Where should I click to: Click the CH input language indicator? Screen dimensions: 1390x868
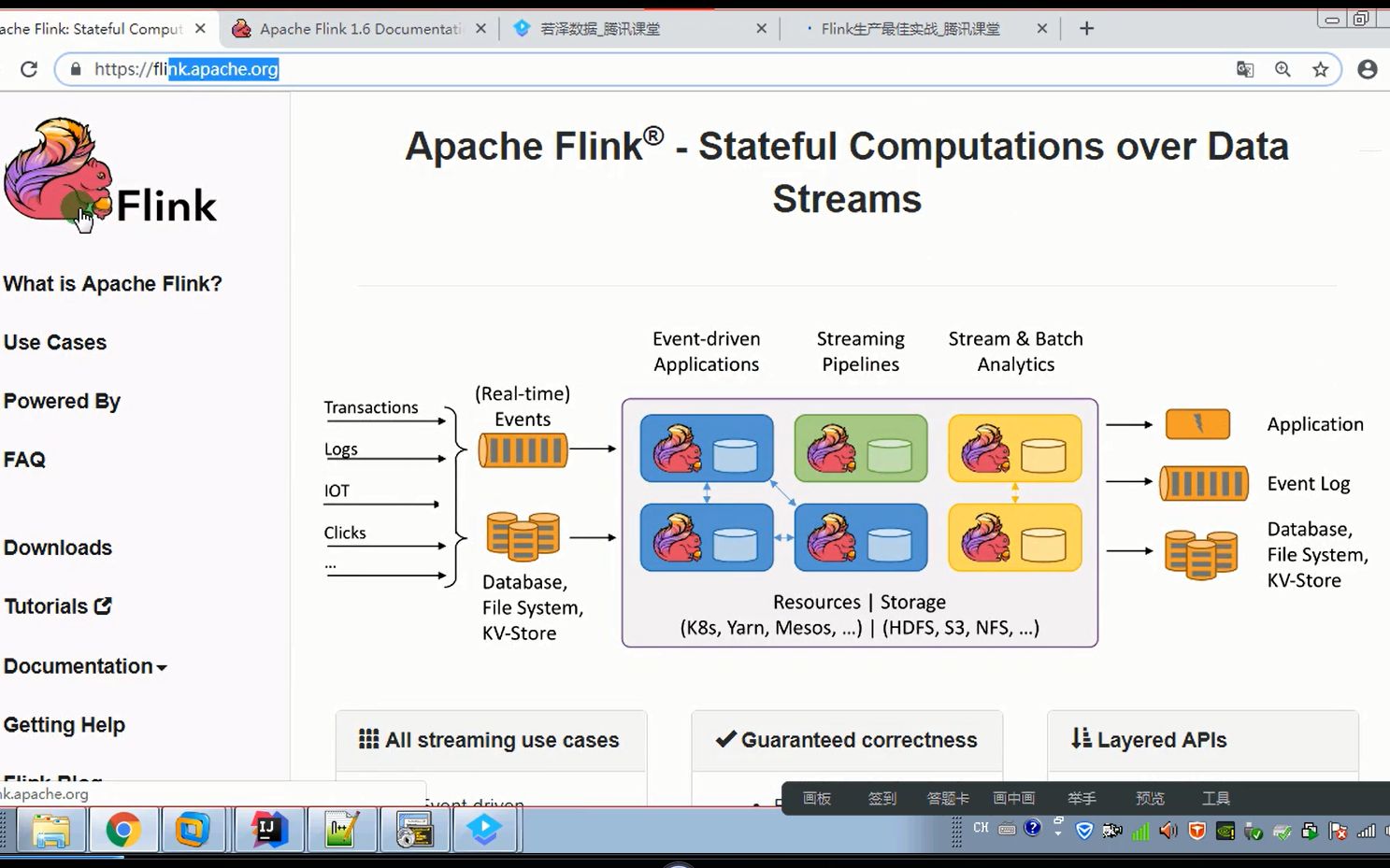[981, 828]
